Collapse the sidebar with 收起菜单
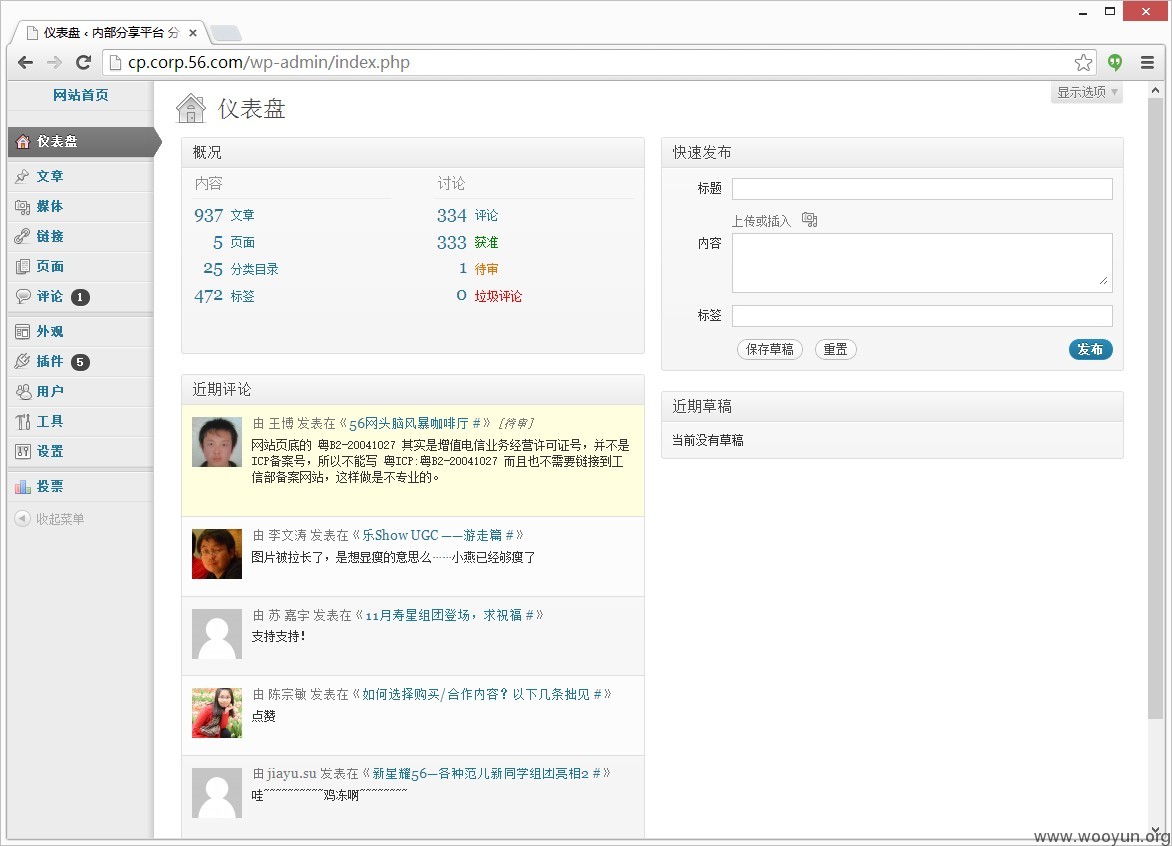 (49, 519)
